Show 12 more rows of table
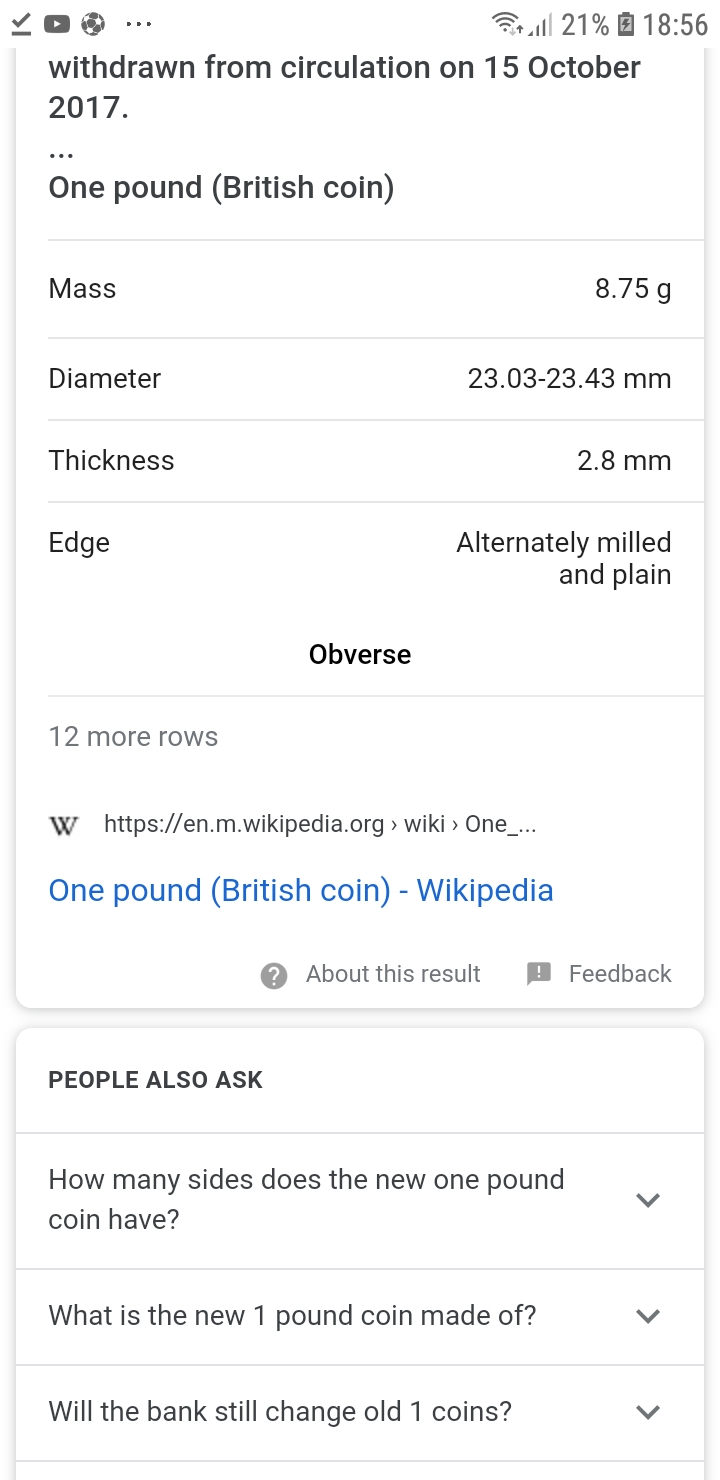 [133, 737]
